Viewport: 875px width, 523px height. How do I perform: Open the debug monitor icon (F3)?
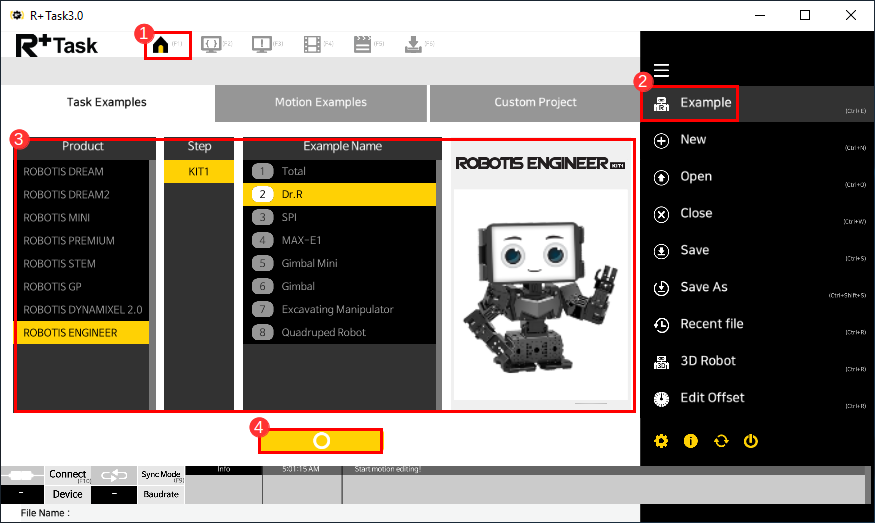coord(262,44)
